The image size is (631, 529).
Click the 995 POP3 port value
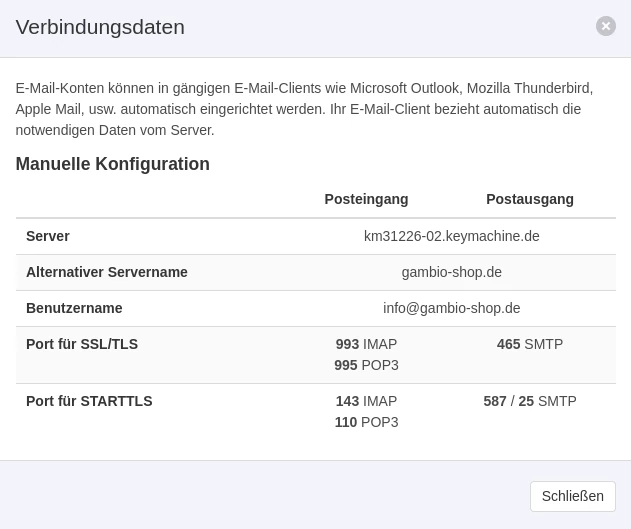[366, 365]
